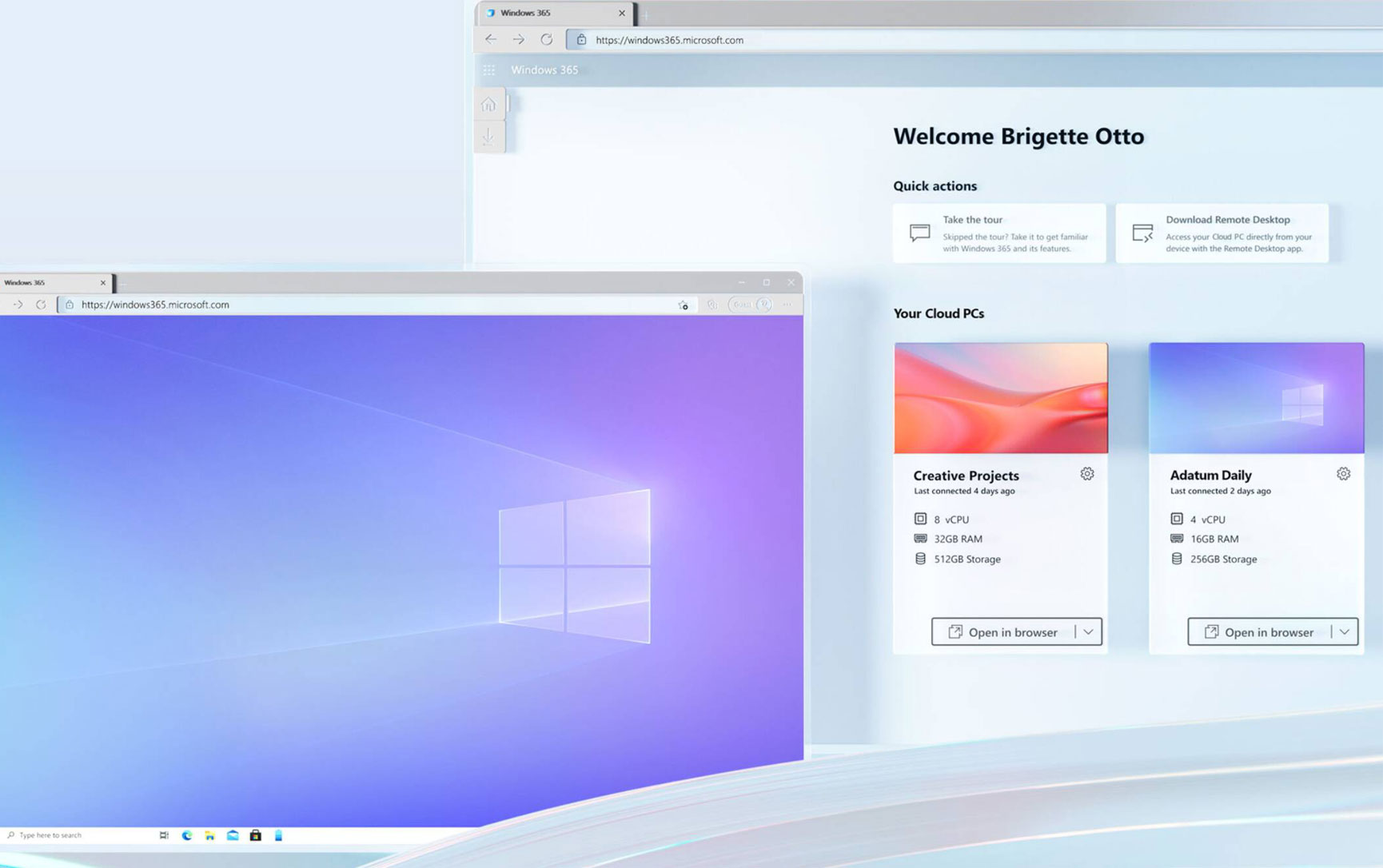Click the download arrow icon in the left sidebar
1383x868 pixels.
pyautogui.click(x=488, y=137)
